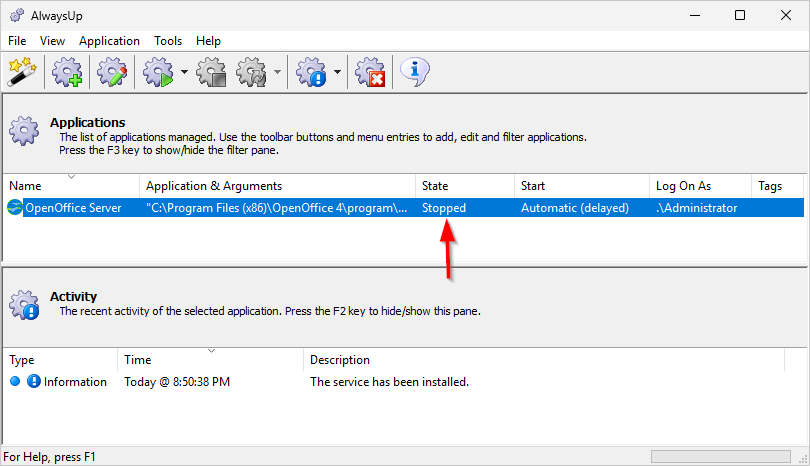
Task: Click the blue dot in activity row
Action: point(15,381)
